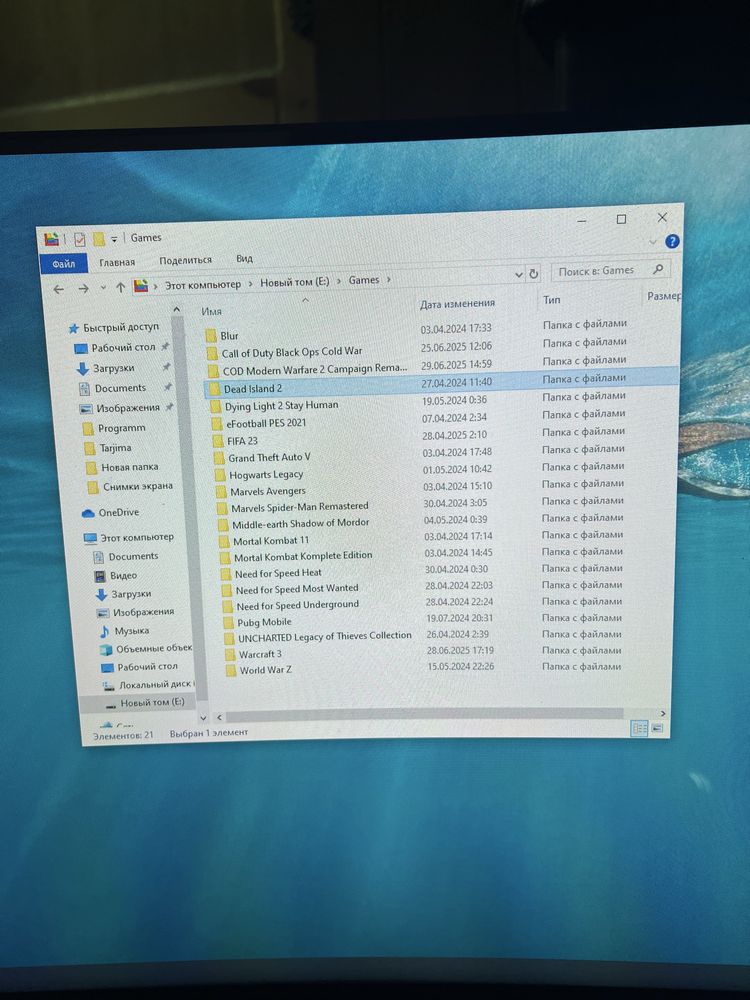
Task: Open pinned Загрузки under quick access
Action: (x=106, y=369)
